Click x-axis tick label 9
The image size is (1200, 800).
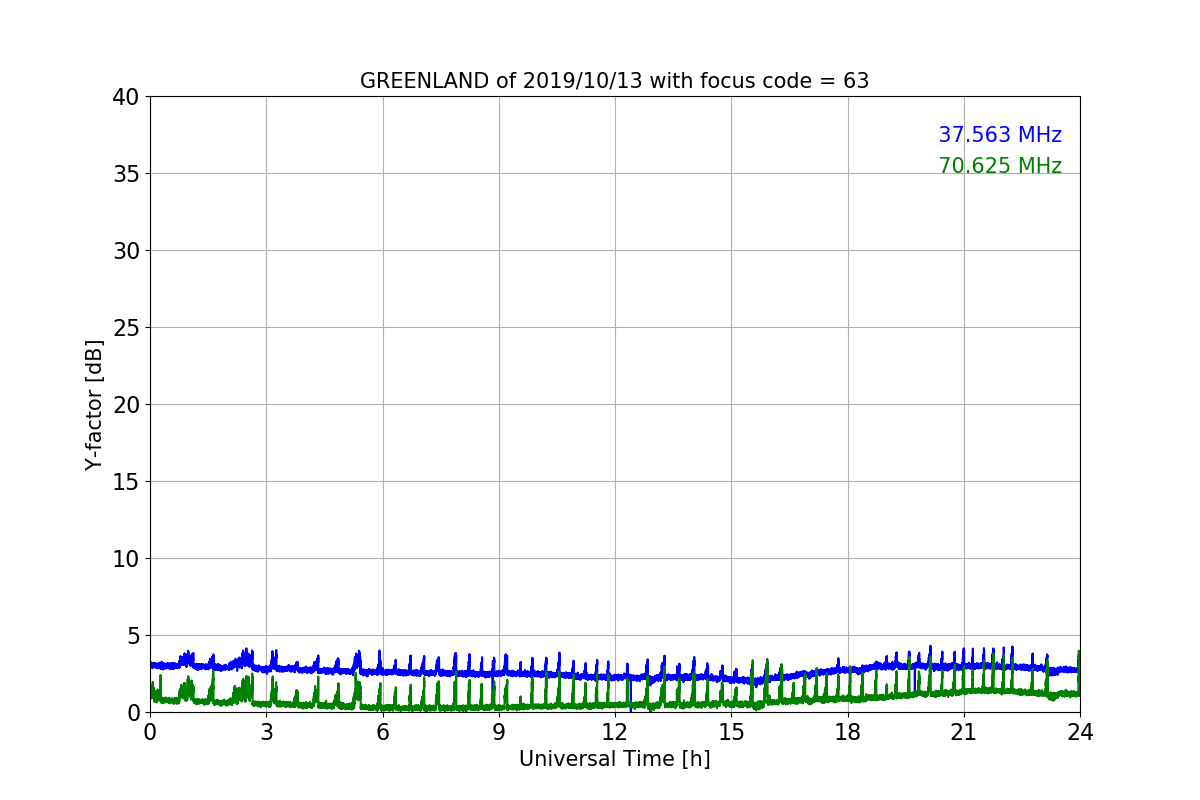(x=499, y=732)
